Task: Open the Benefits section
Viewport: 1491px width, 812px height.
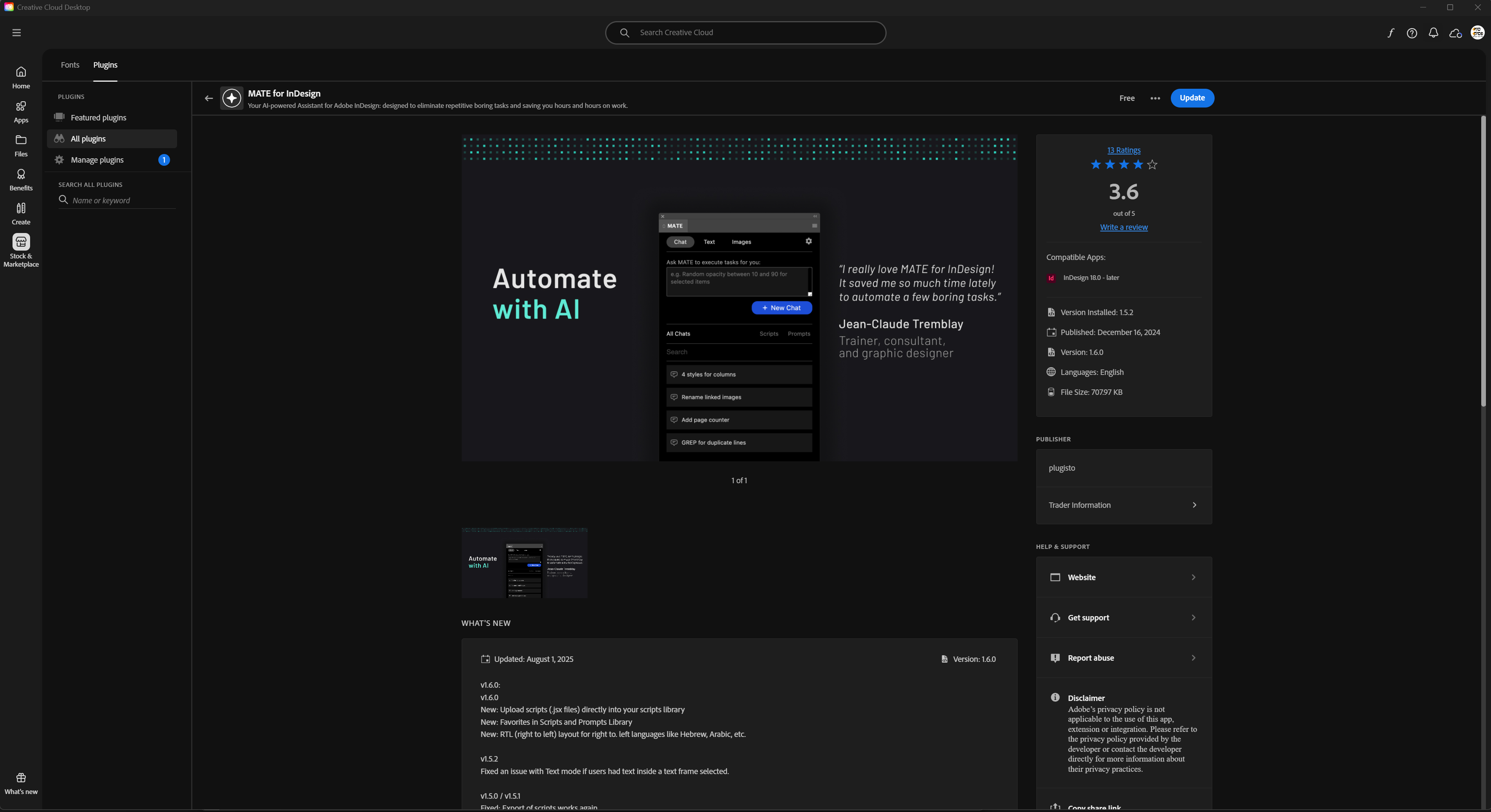Action: [21, 179]
